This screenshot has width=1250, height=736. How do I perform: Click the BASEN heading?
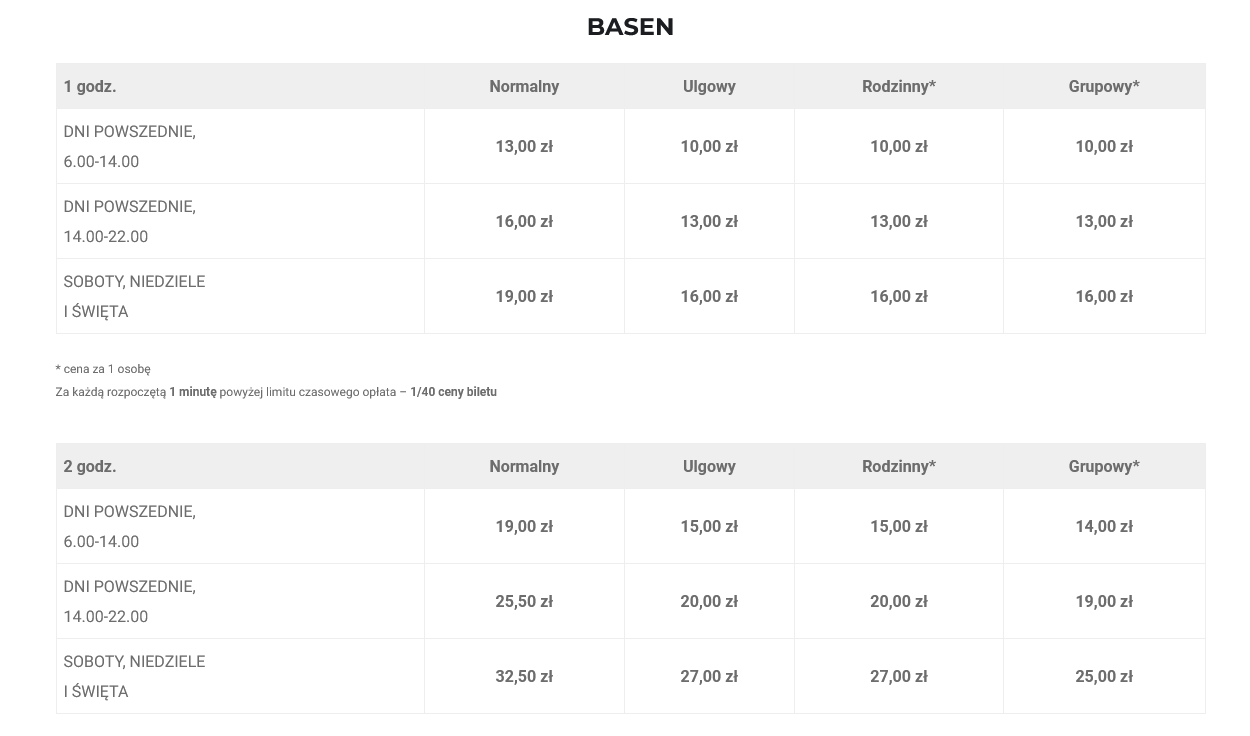pyautogui.click(x=630, y=27)
